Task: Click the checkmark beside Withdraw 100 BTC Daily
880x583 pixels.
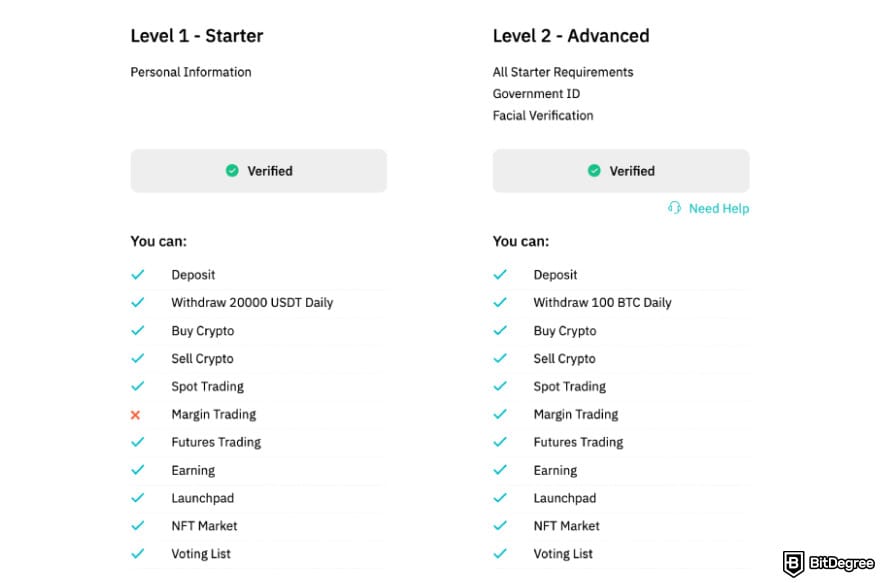Action: 499,302
